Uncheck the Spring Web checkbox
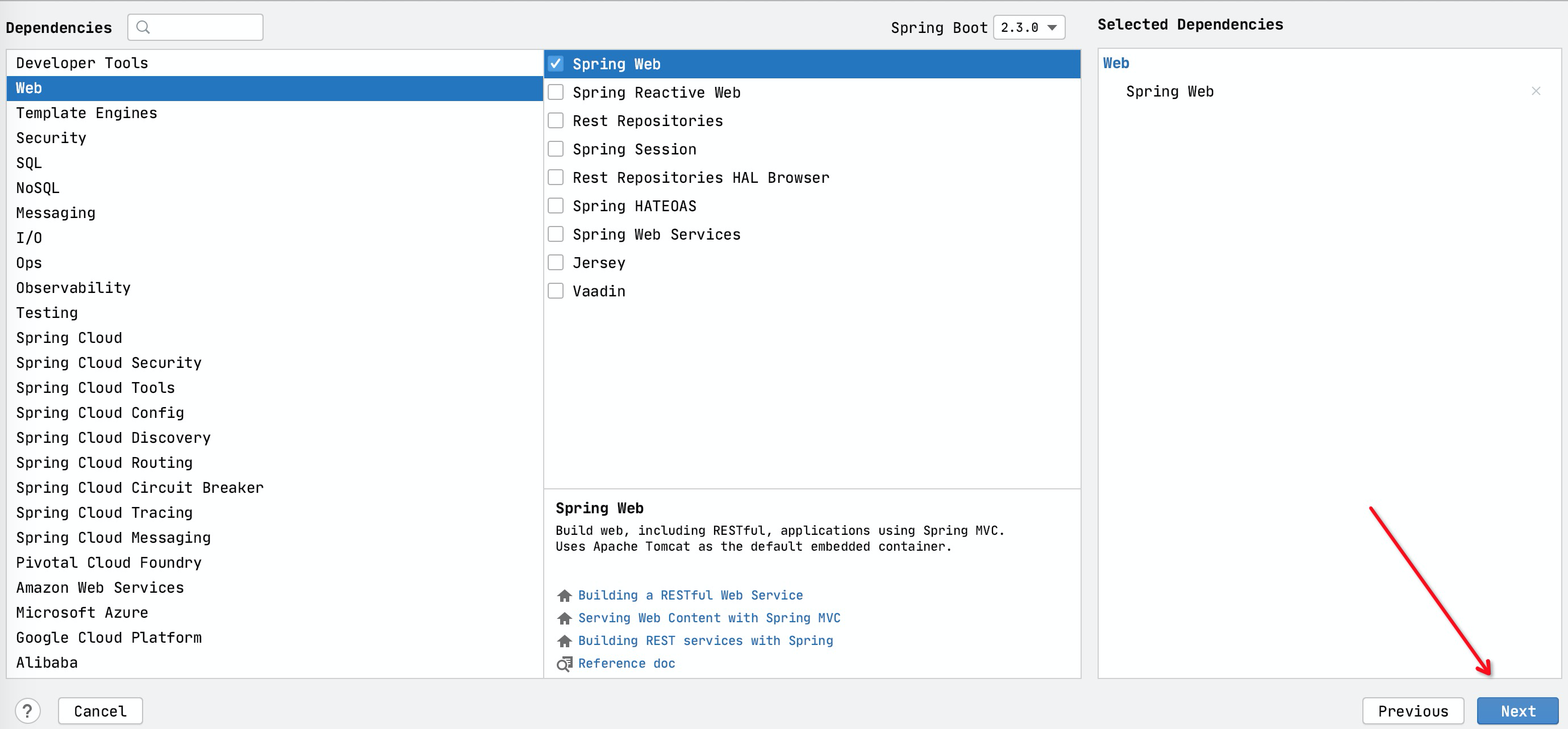 point(556,64)
